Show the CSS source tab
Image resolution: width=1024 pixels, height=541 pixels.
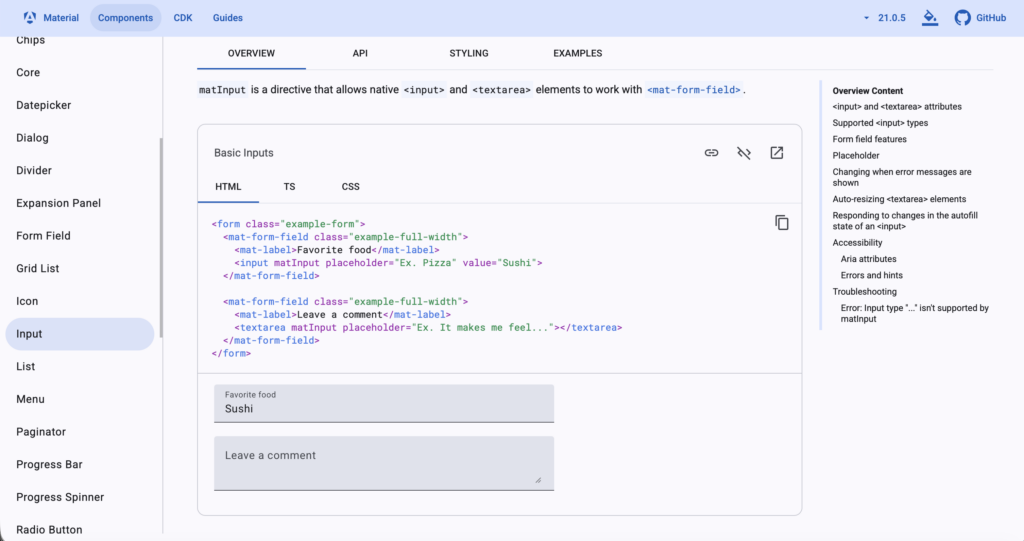click(x=350, y=186)
